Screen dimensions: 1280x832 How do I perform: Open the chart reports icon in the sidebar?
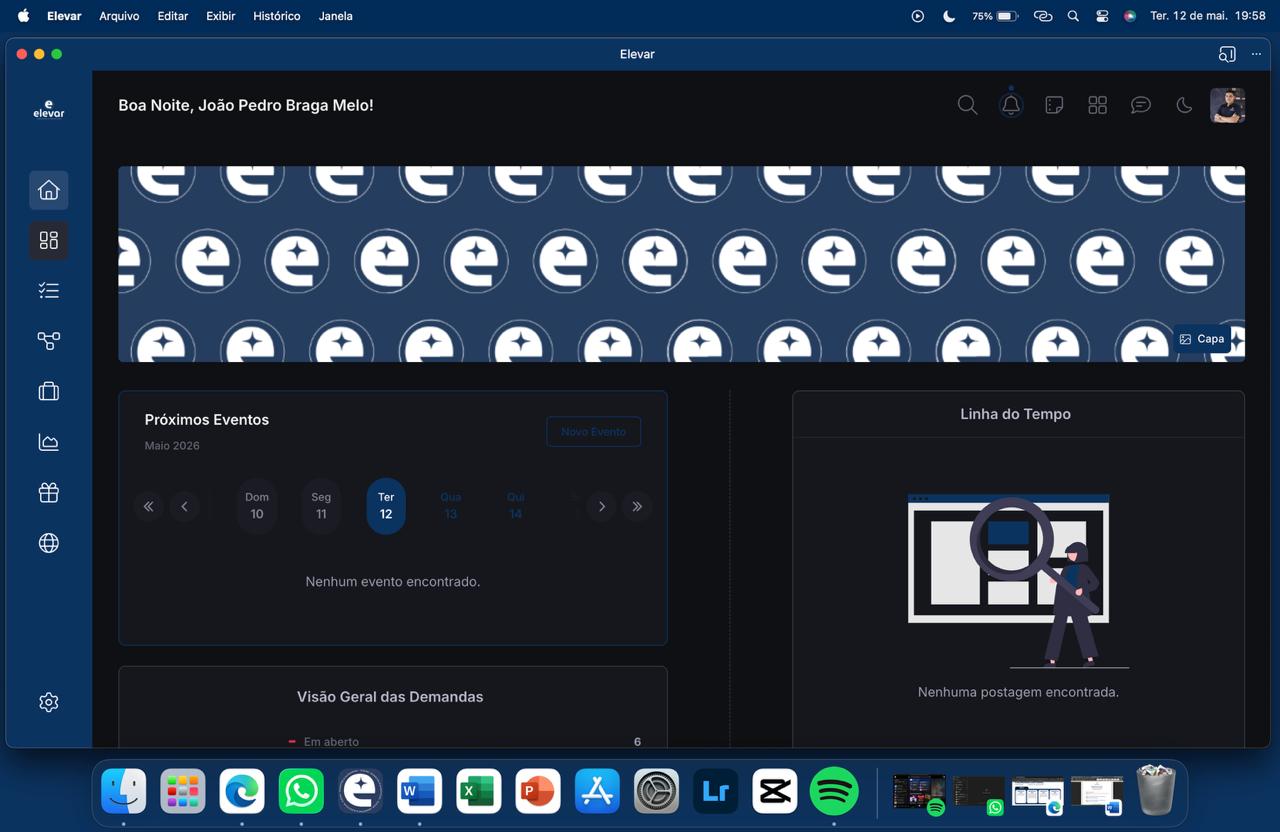[x=48, y=442]
